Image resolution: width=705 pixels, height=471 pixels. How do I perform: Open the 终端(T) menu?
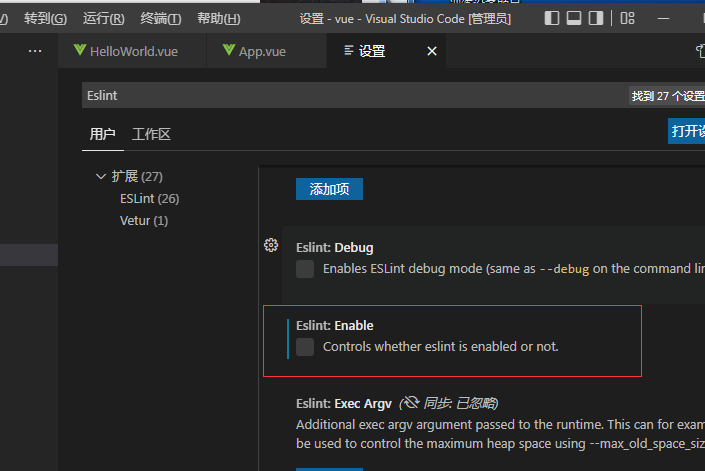[161, 18]
